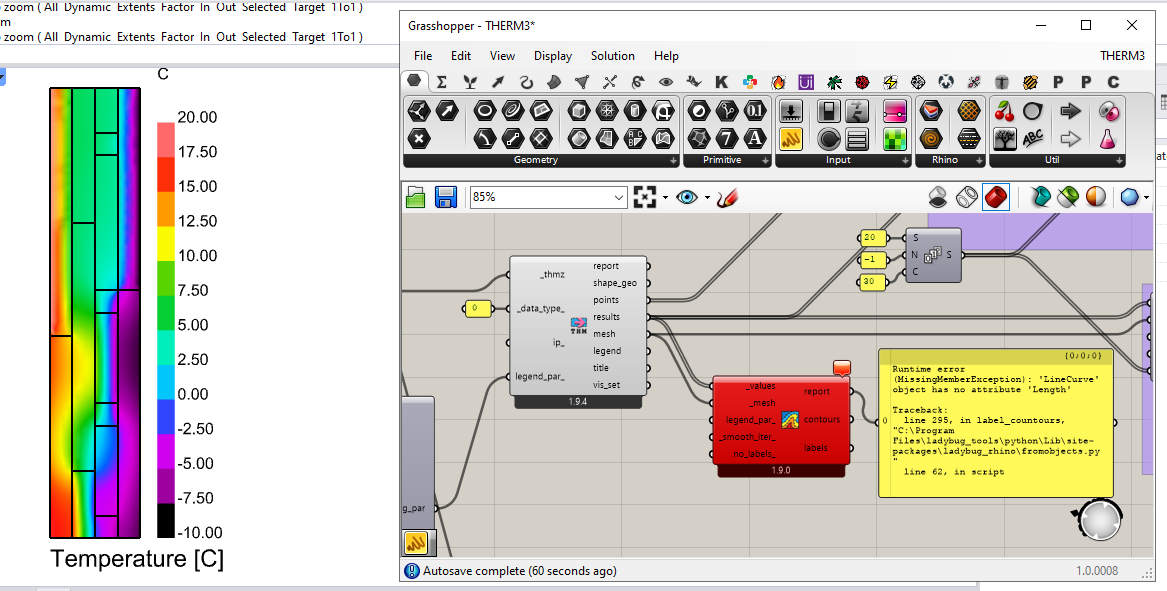Open the Solution menu
The height and width of the screenshot is (591, 1167).
pyautogui.click(x=612, y=56)
